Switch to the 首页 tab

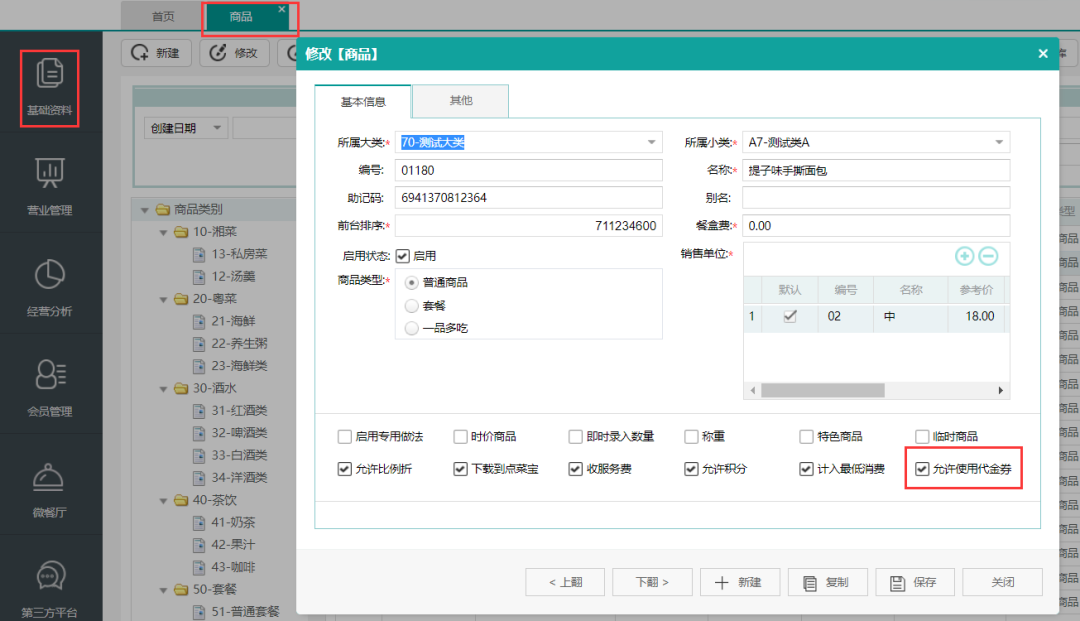click(x=162, y=17)
